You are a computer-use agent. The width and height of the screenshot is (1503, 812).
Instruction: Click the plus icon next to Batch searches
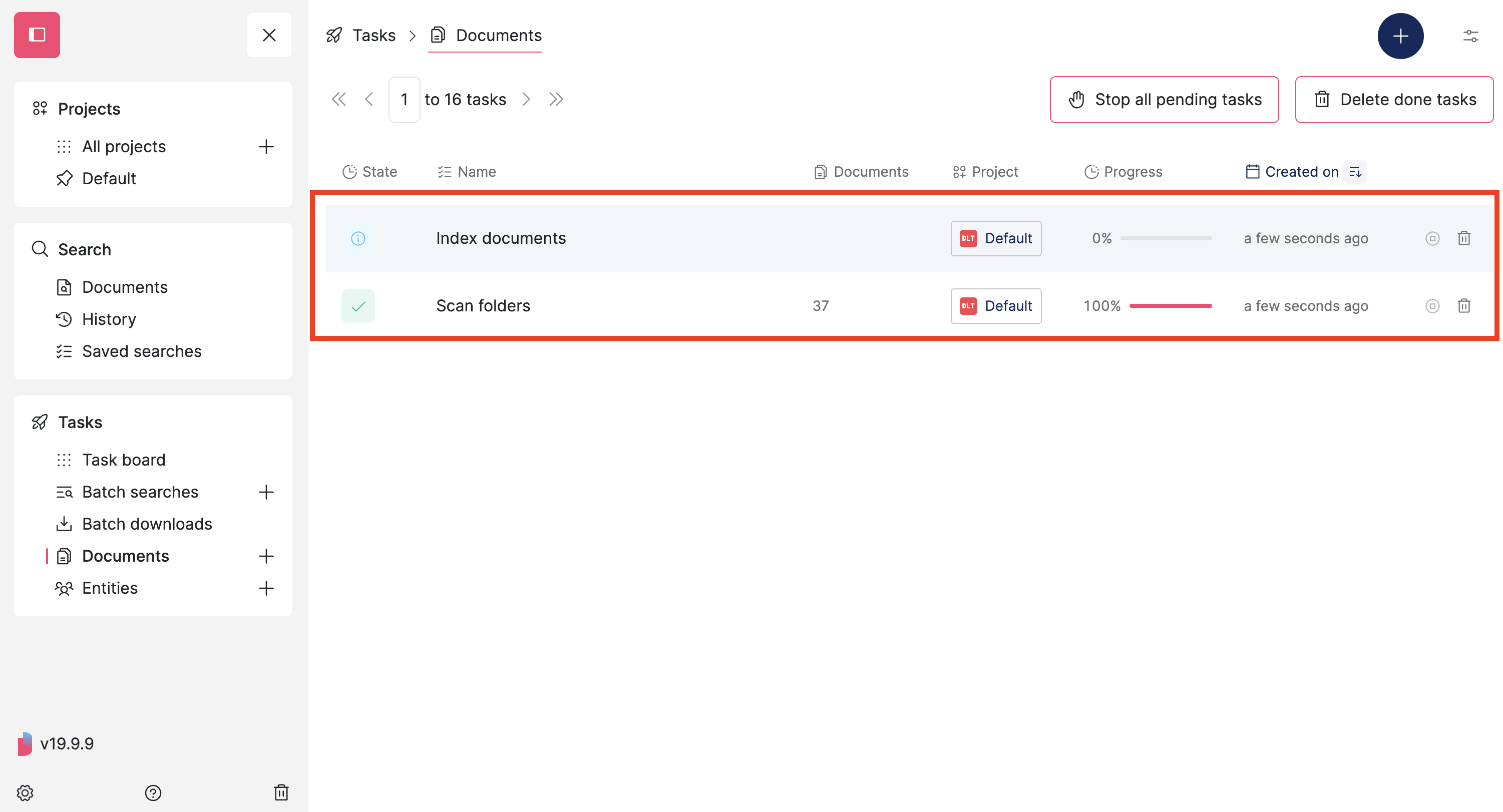pos(266,492)
